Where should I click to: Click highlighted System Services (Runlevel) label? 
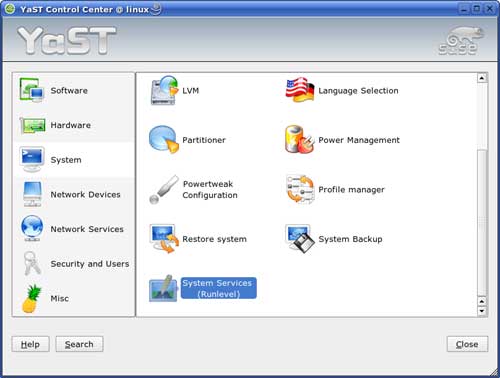point(219,288)
